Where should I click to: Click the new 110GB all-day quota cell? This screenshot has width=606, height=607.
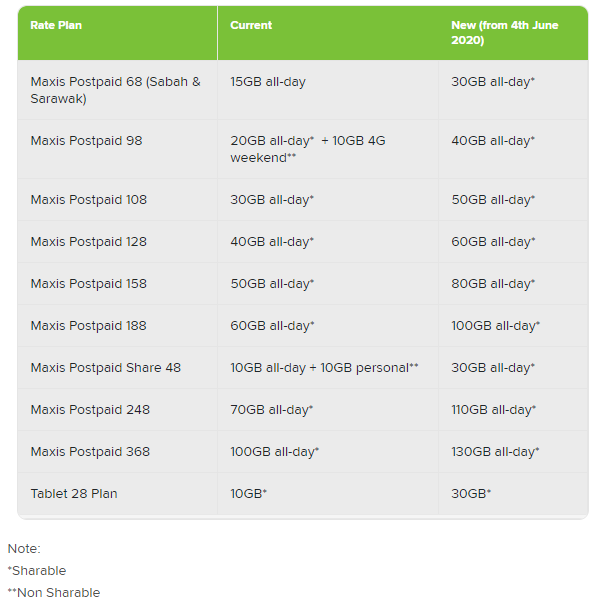494,410
